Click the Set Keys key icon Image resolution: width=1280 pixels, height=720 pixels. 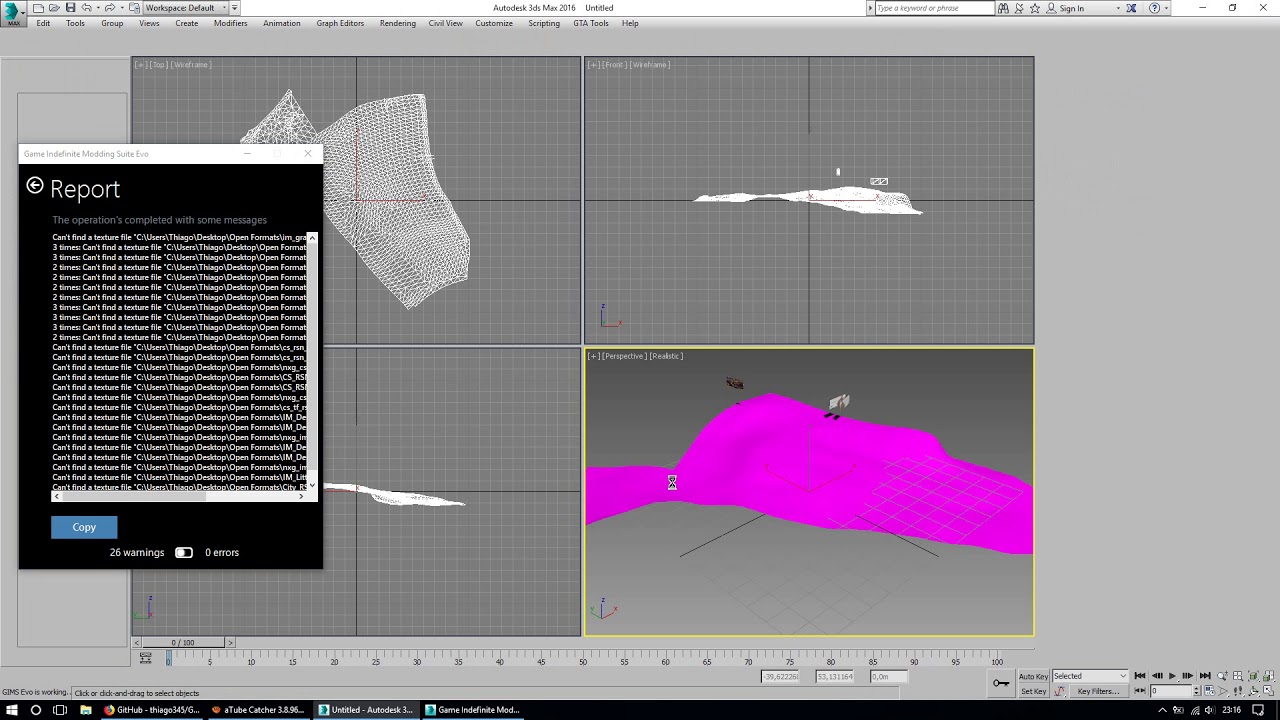pos(1001,683)
